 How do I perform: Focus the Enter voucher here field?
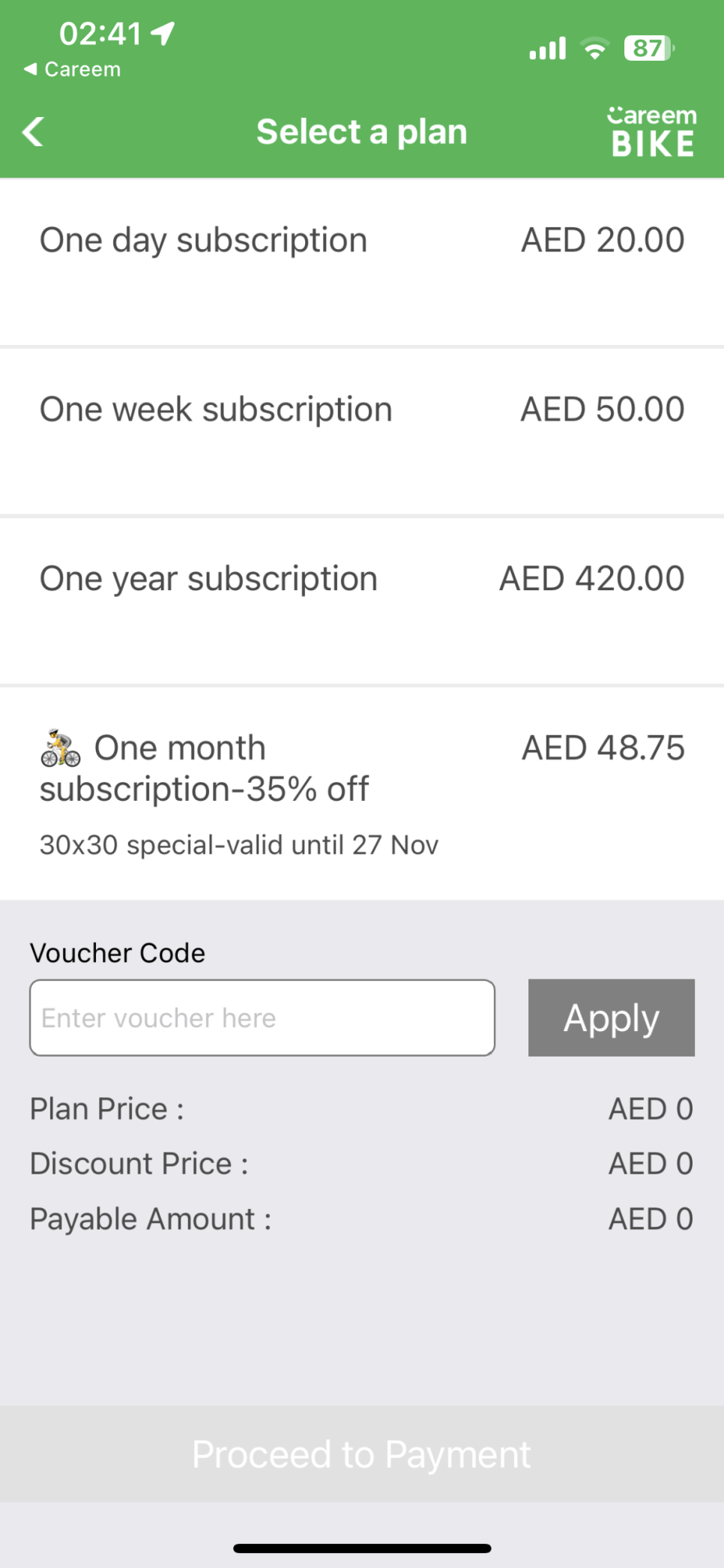coord(262,1018)
